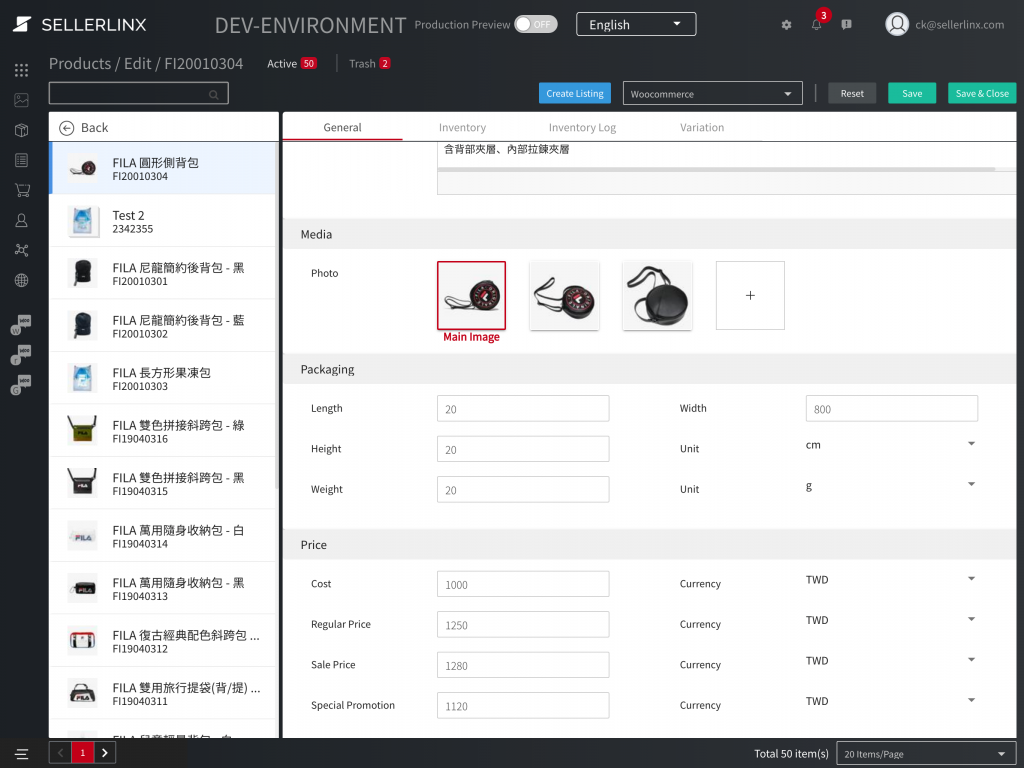
Task: Click the Back arrow icon
Action: (x=67, y=128)
